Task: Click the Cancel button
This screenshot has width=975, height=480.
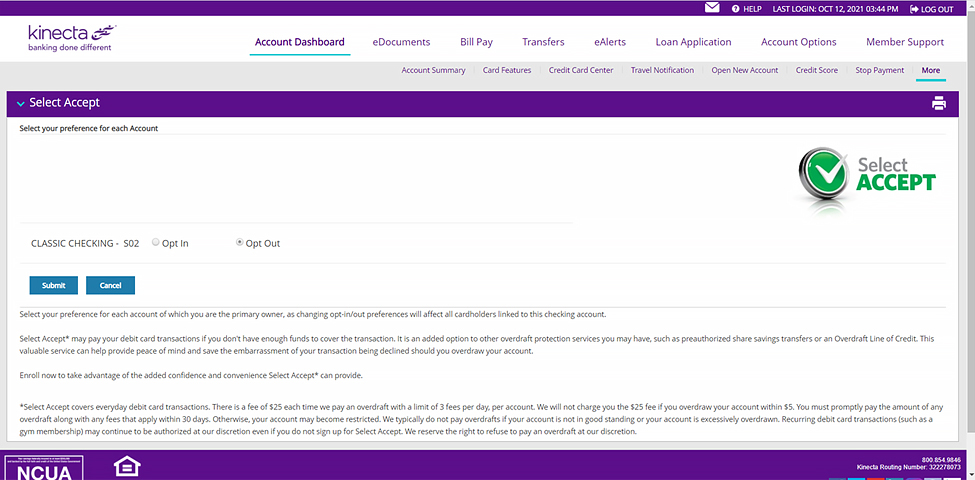Action: (110, 285)
